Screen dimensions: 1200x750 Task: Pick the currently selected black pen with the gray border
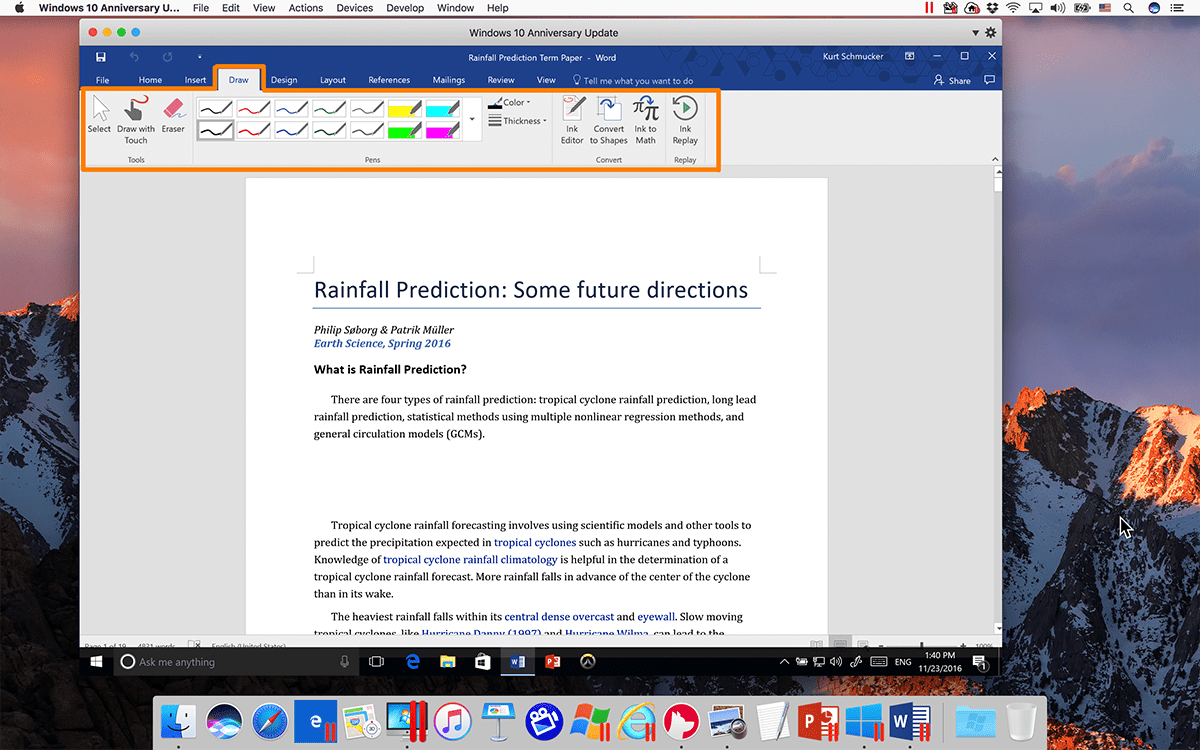click(x=215, y=129)
